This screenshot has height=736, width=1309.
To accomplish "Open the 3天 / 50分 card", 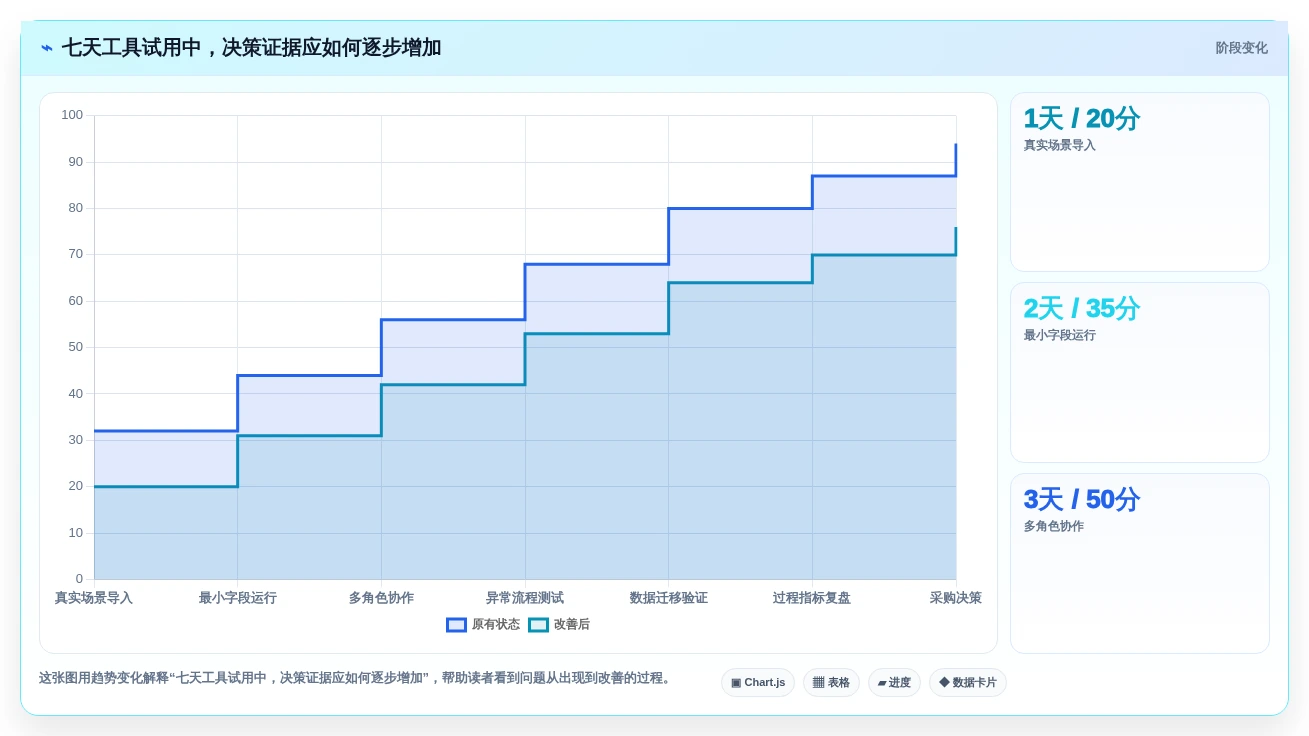I will tap(1140, 563).
